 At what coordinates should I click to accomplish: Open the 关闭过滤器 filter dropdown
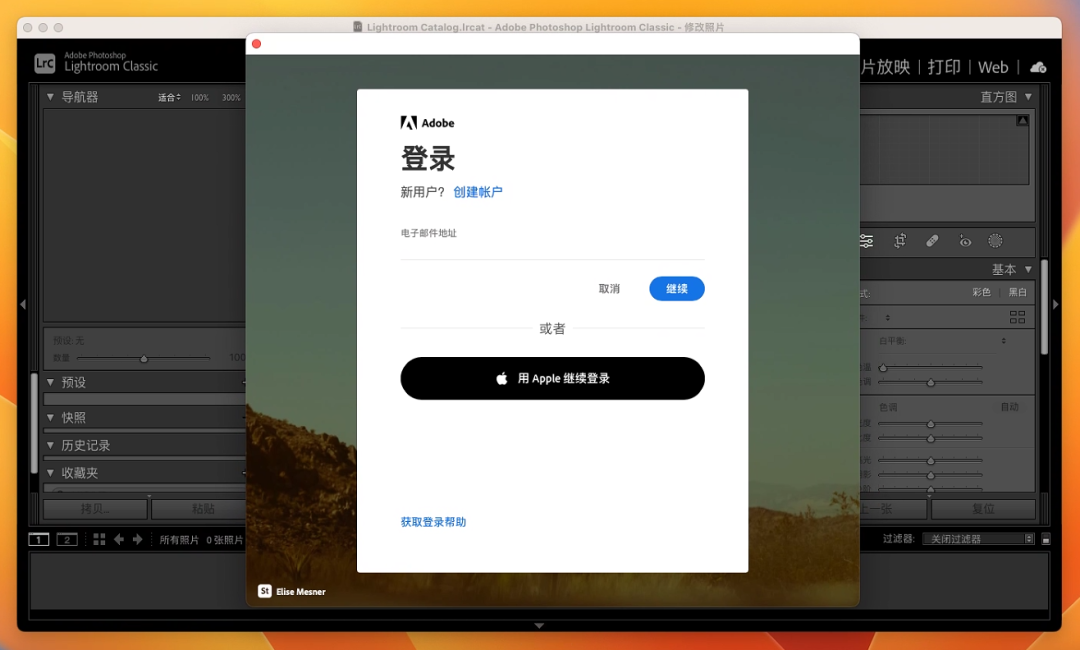(x=979, y=539)
